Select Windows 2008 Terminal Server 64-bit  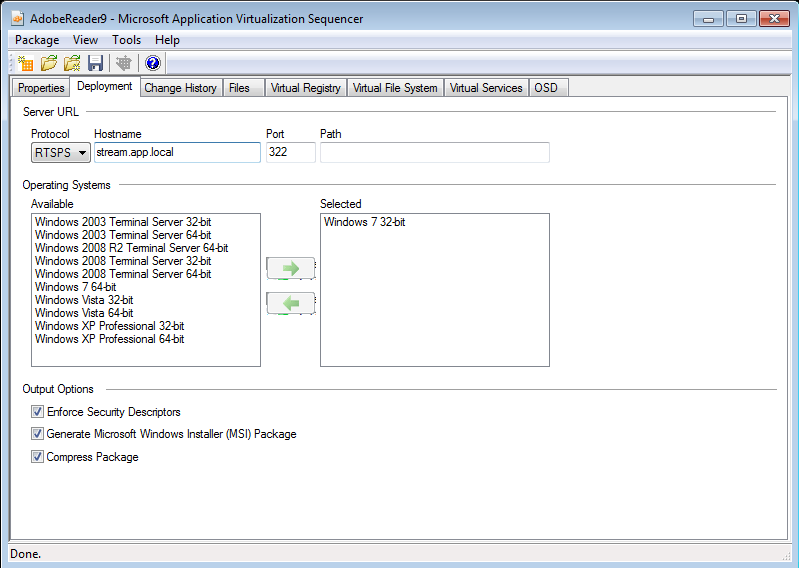coord(123,274)
